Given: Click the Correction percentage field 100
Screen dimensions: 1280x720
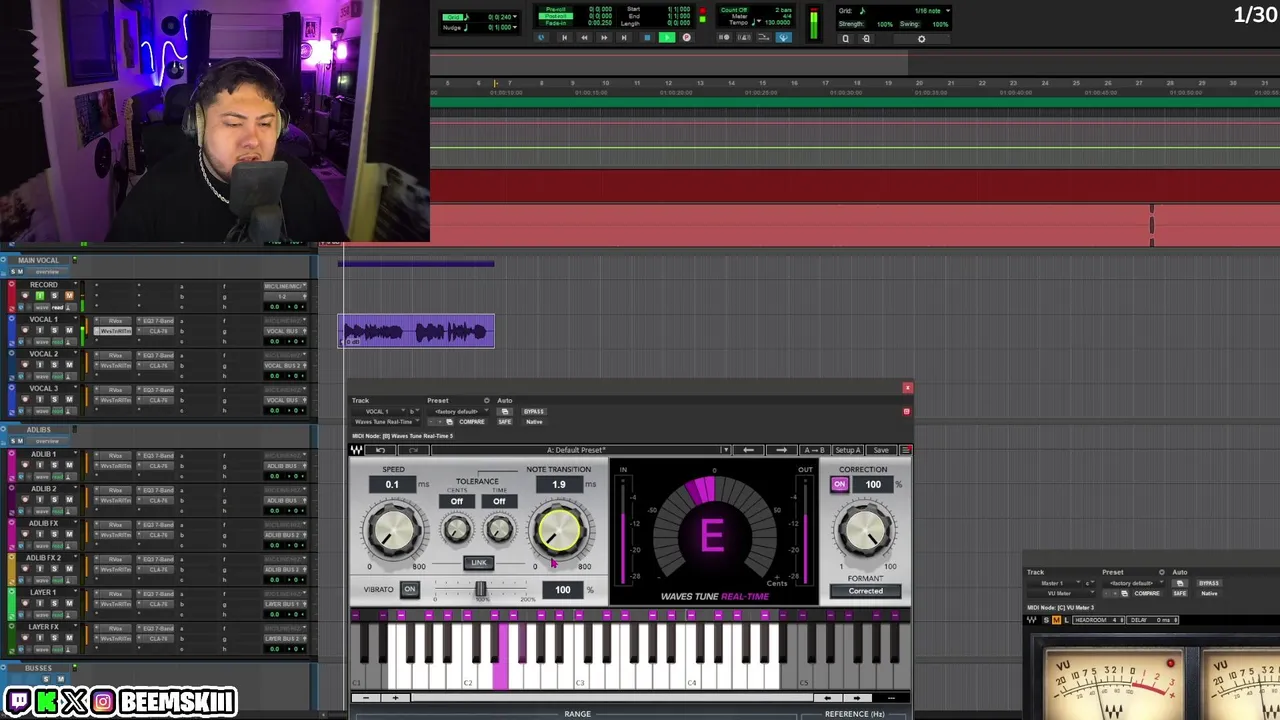Looking at the screenshot, I should coord(873,485).
